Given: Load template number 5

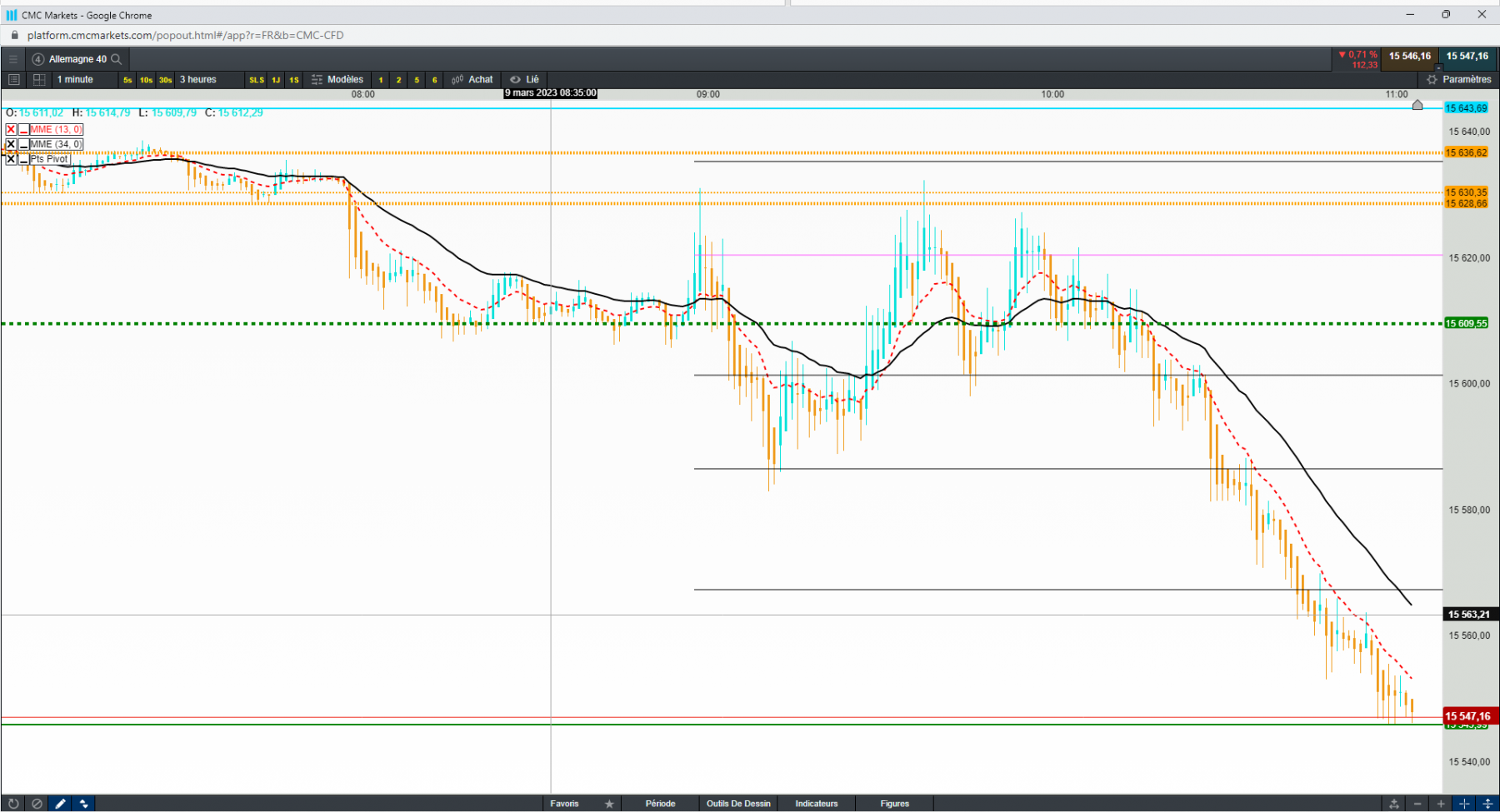Looking at the screenshot, I should [417, 80].
